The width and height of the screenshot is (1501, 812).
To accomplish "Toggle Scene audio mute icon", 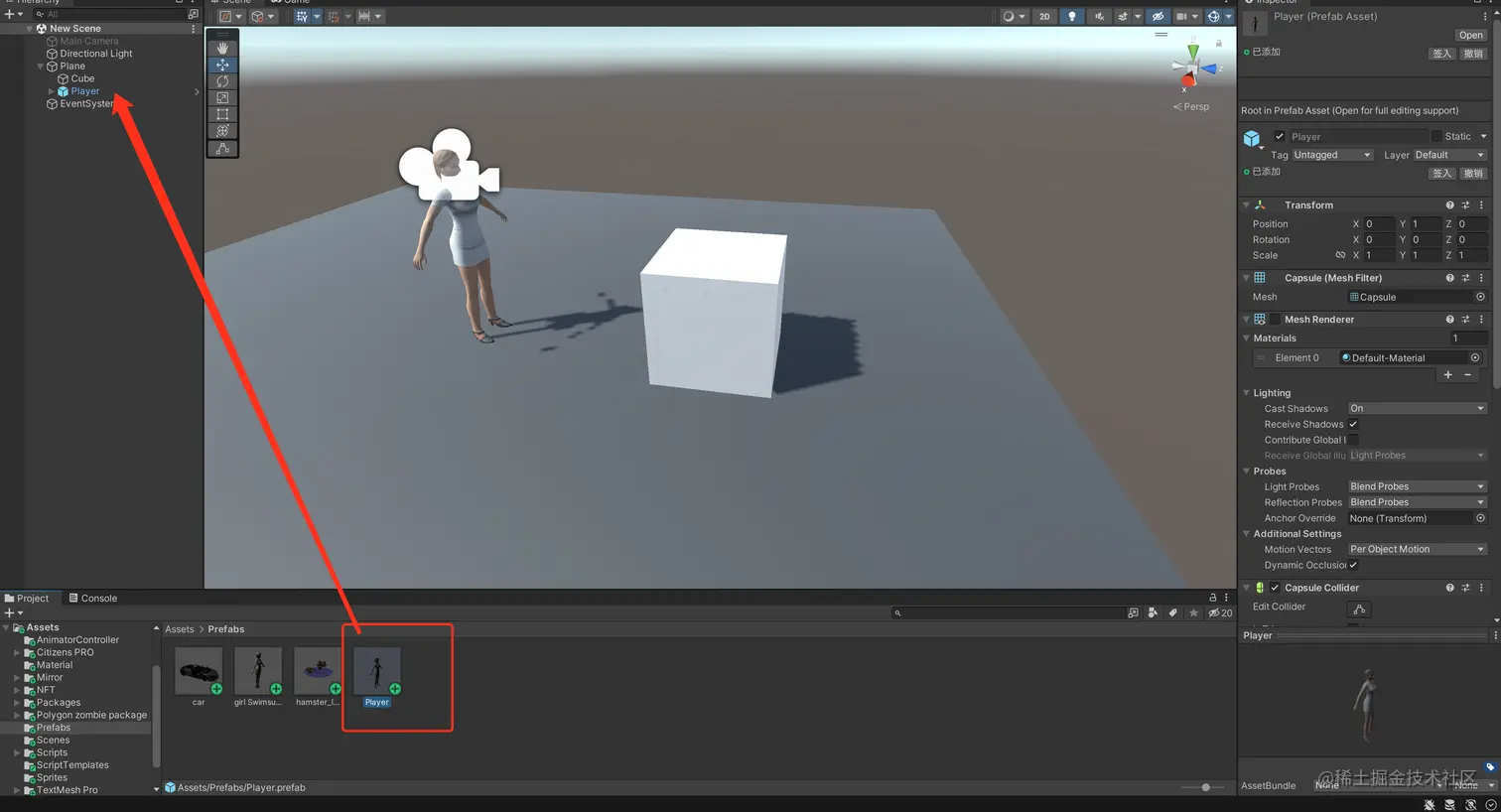I will [x=1099, y=16].
